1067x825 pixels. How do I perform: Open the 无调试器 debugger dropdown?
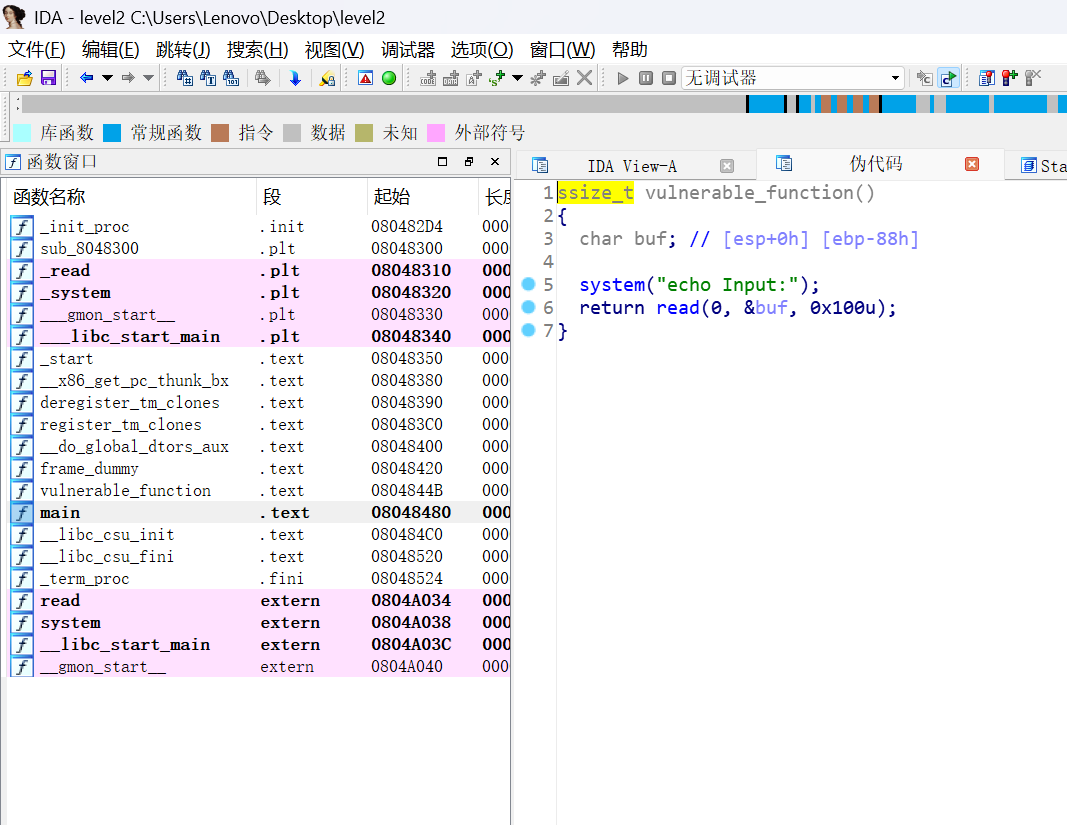click(895, 78)
